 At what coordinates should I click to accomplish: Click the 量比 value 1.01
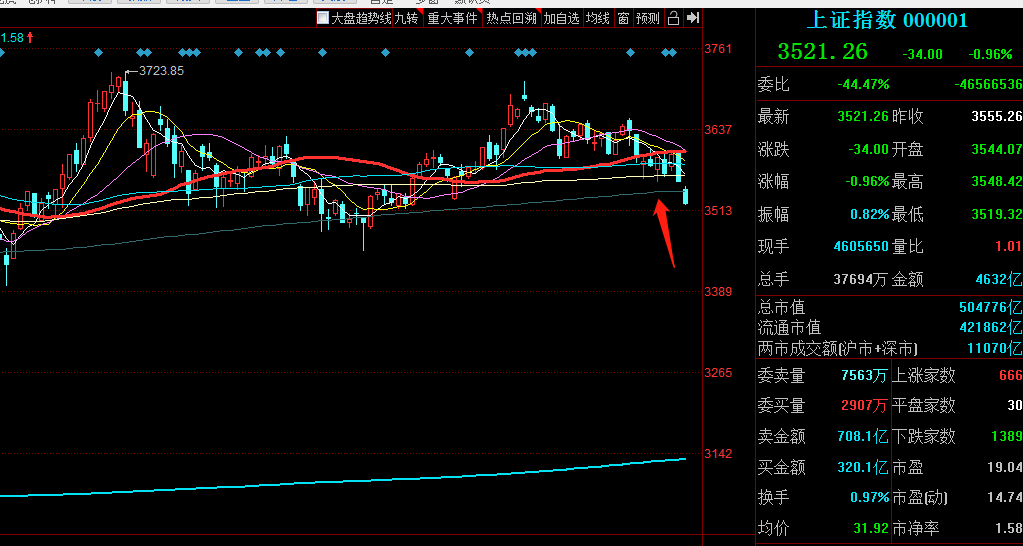point(1009,247)
